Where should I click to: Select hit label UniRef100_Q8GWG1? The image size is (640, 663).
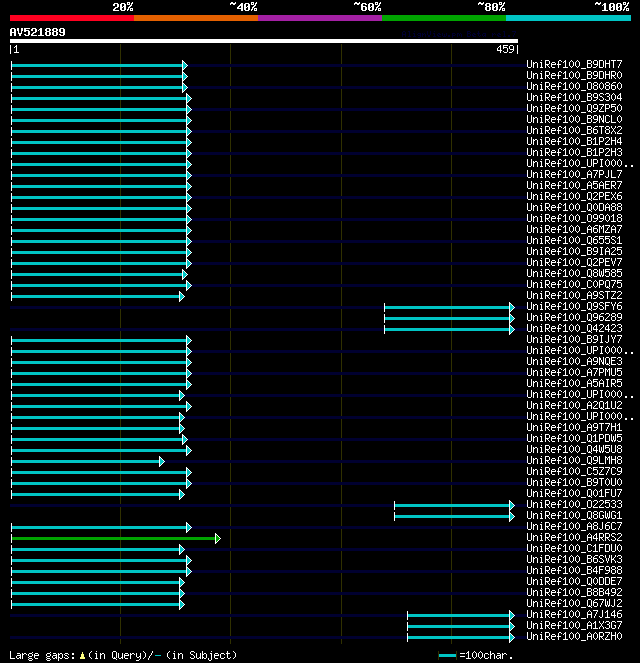point(574,515)
